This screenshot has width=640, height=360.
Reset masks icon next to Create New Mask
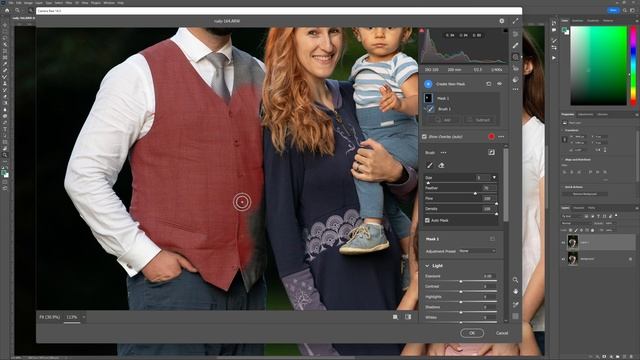coord(489,84)
